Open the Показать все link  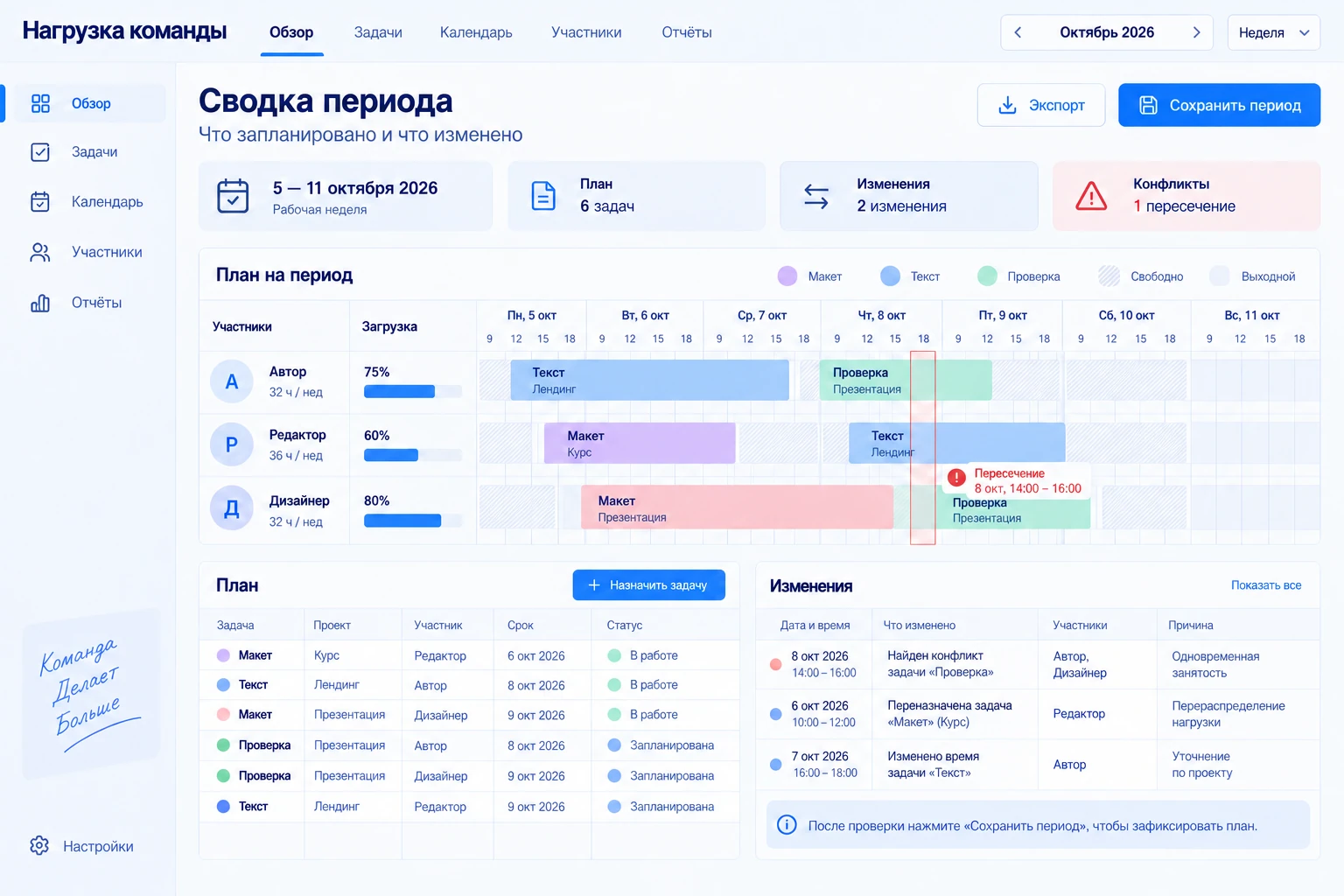point(1266,585)
